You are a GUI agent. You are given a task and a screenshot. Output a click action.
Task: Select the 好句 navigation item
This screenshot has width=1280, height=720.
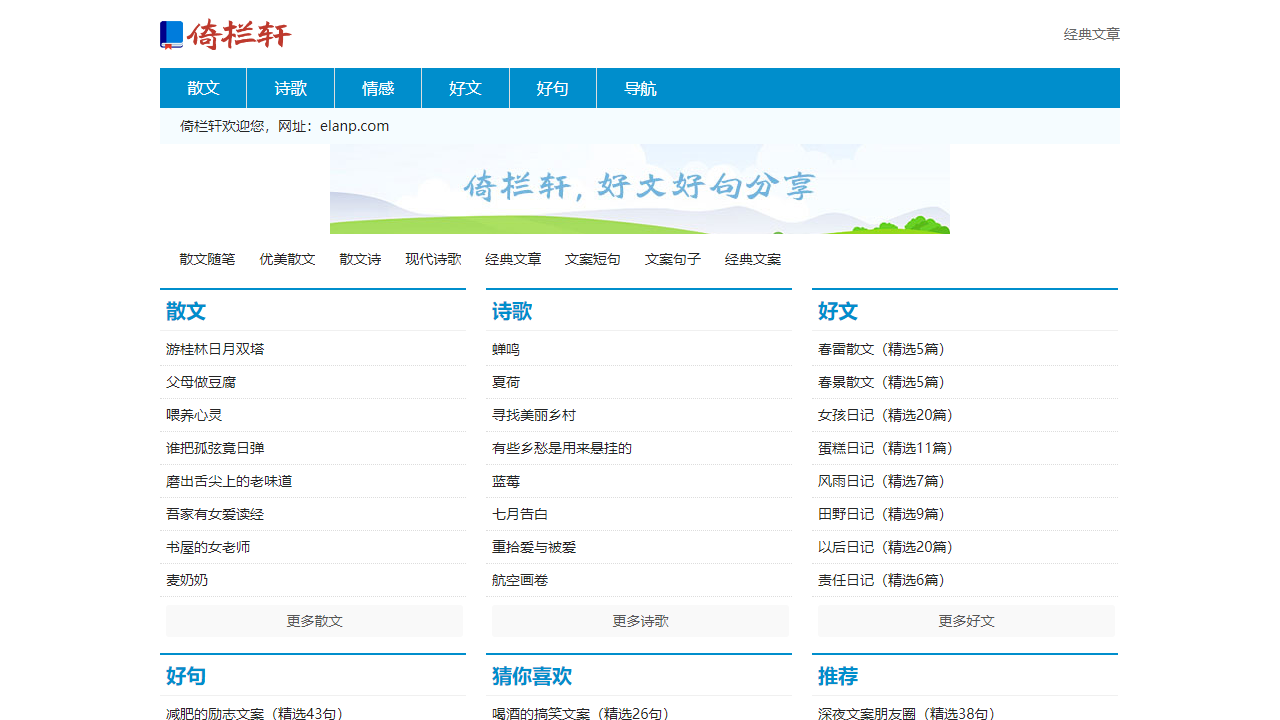coord(552,88)
